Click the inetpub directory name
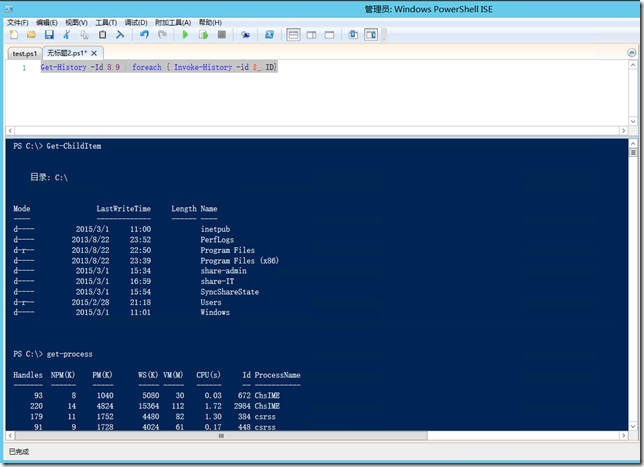This screenshot has width=644, height=467. click(x=215, y=229)
